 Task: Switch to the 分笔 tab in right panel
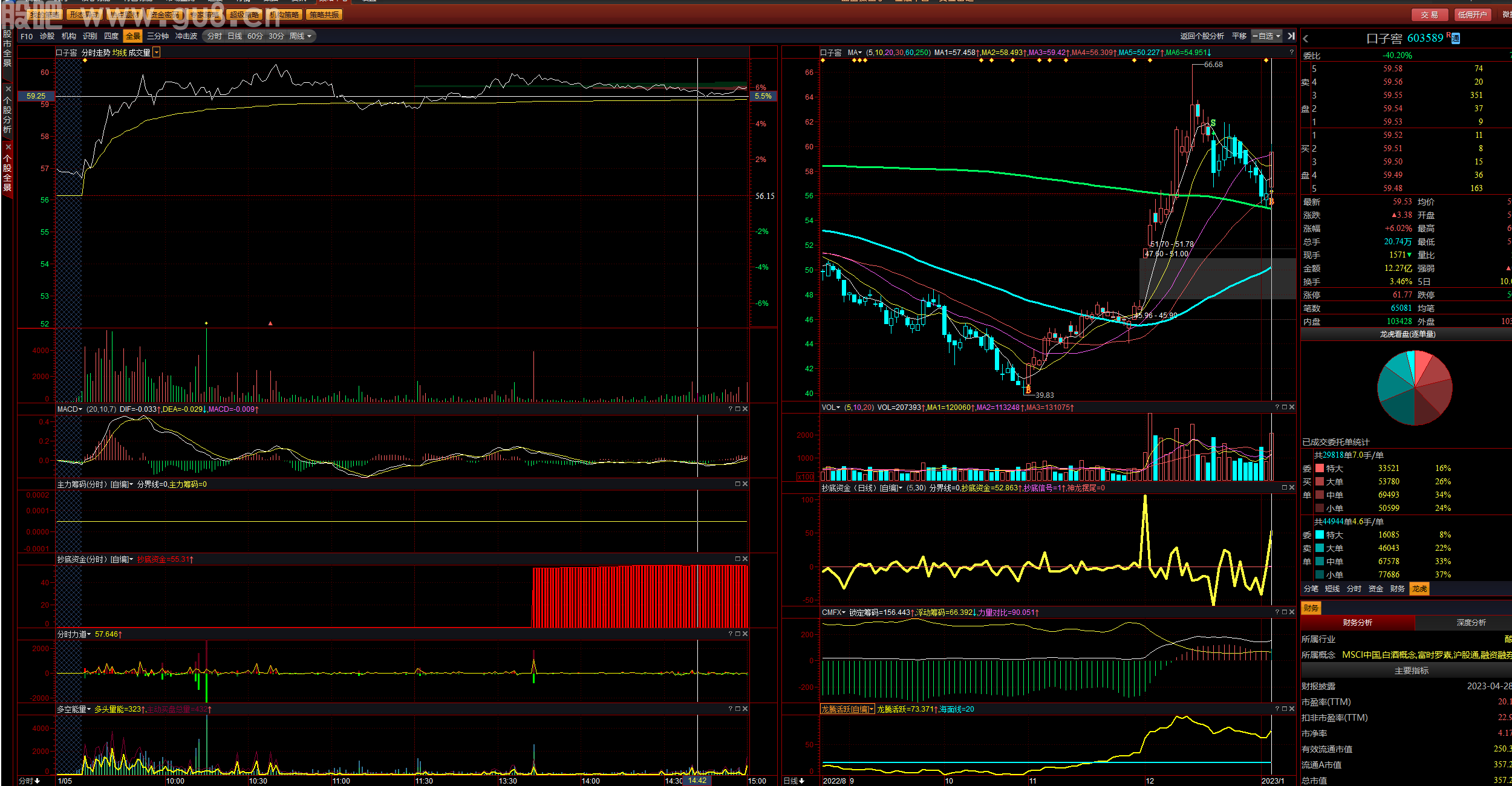pyautogui.click(x=1311, y=589)
